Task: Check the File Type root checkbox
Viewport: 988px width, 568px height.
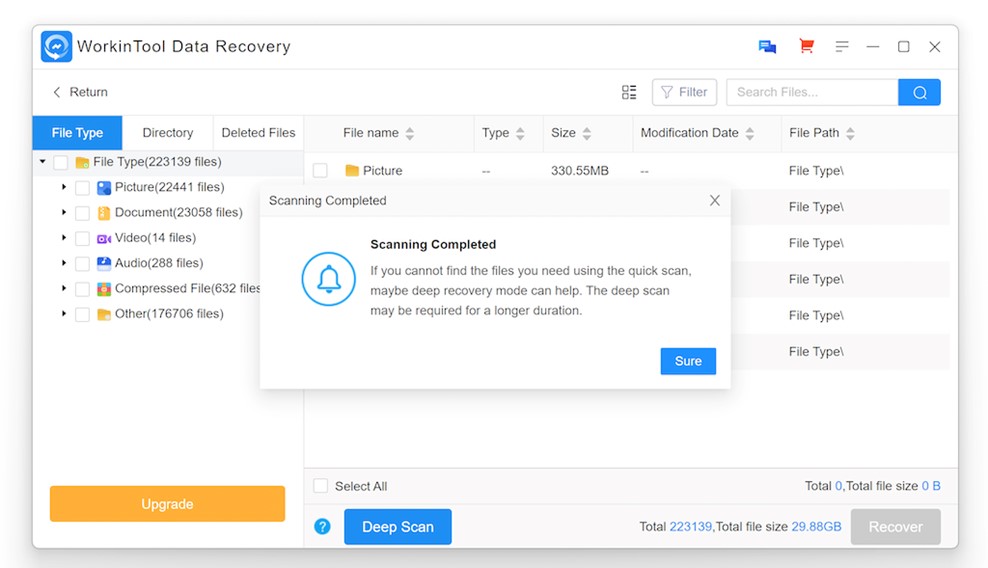Action: 60,163
